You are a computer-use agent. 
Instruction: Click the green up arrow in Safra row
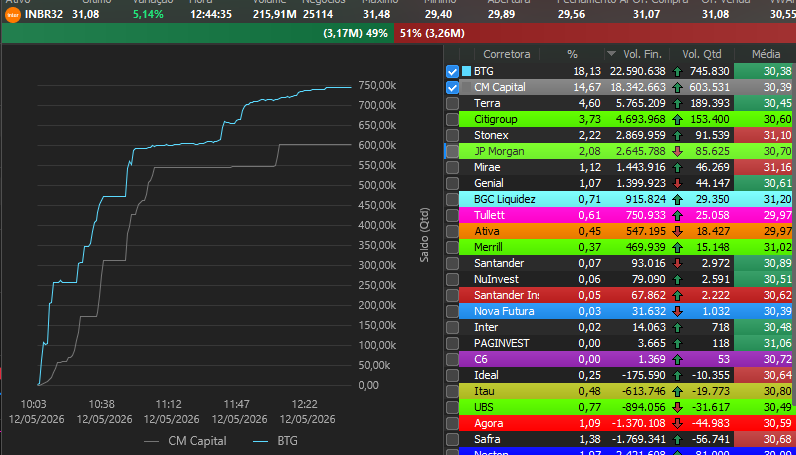pos(677,439)
